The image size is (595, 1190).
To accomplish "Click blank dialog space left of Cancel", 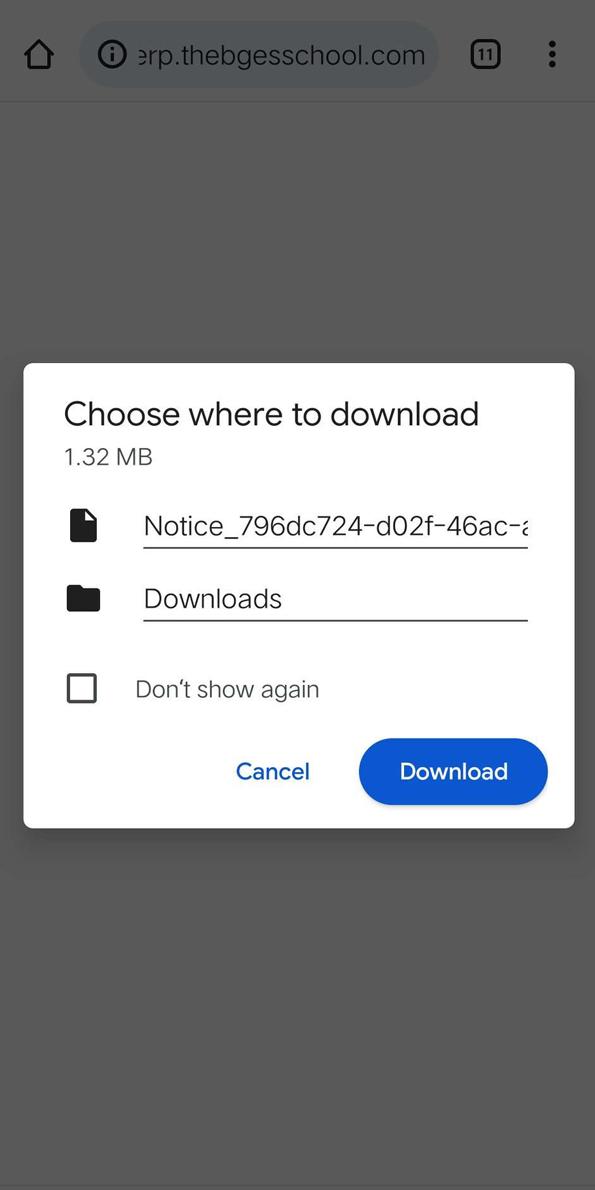I will tap(129, 771).
